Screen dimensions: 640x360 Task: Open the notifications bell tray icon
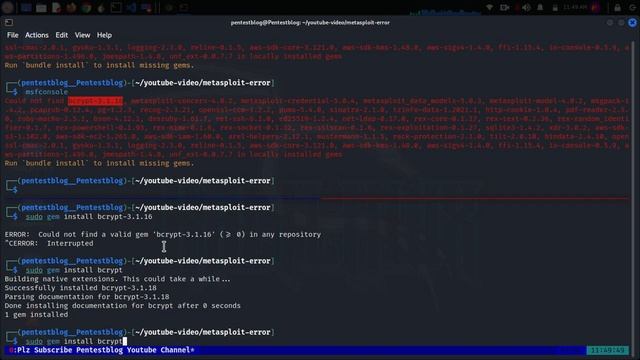[540, 7]
